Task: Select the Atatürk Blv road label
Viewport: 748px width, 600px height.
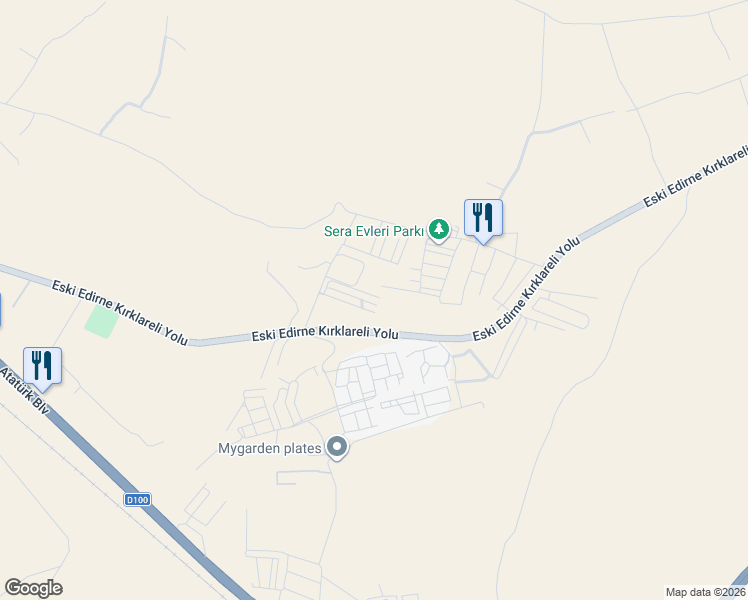Action: click(24, 390)
